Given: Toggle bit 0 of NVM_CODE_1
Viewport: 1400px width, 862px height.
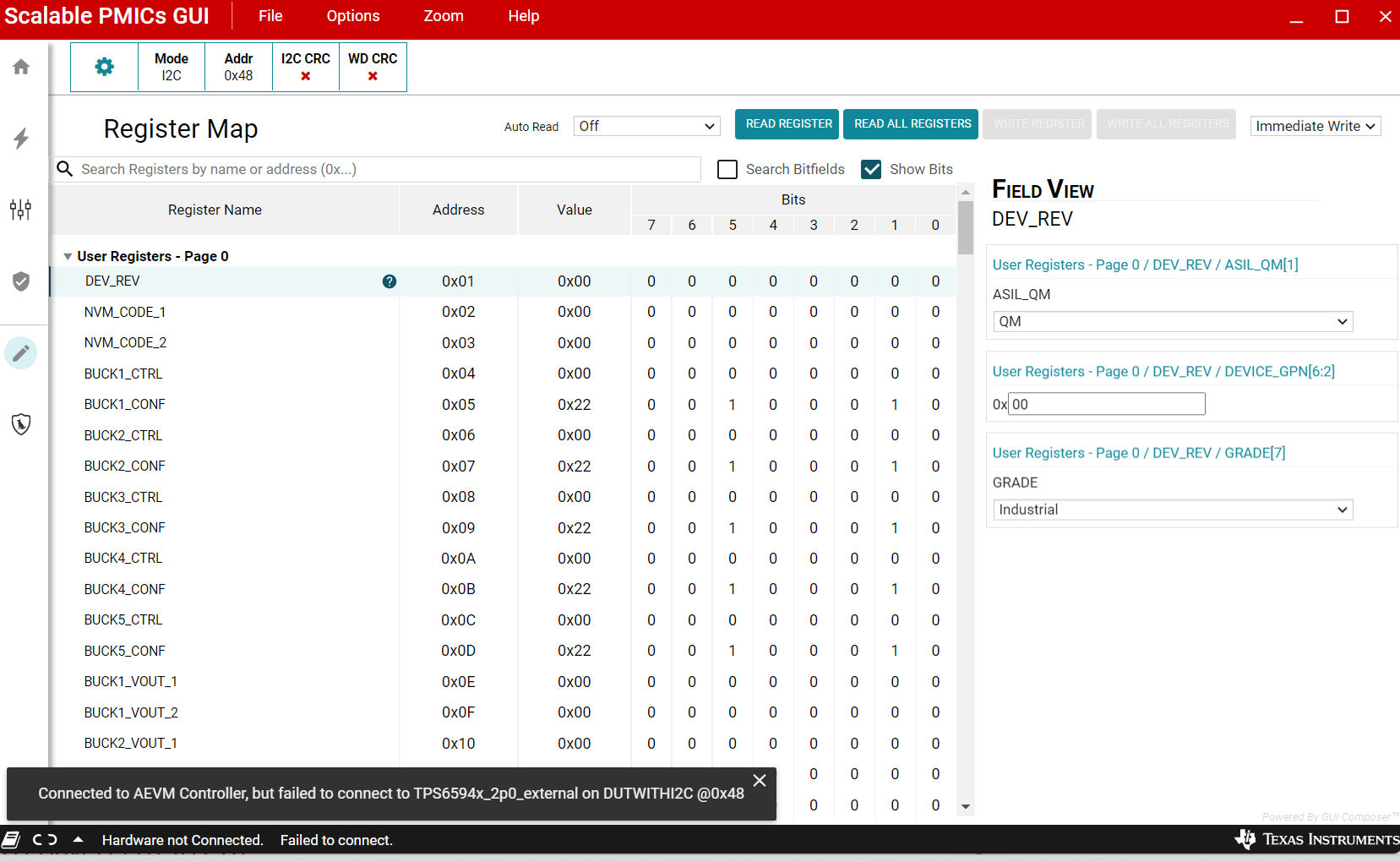Looking at the screenshot, I should (935, 312).
